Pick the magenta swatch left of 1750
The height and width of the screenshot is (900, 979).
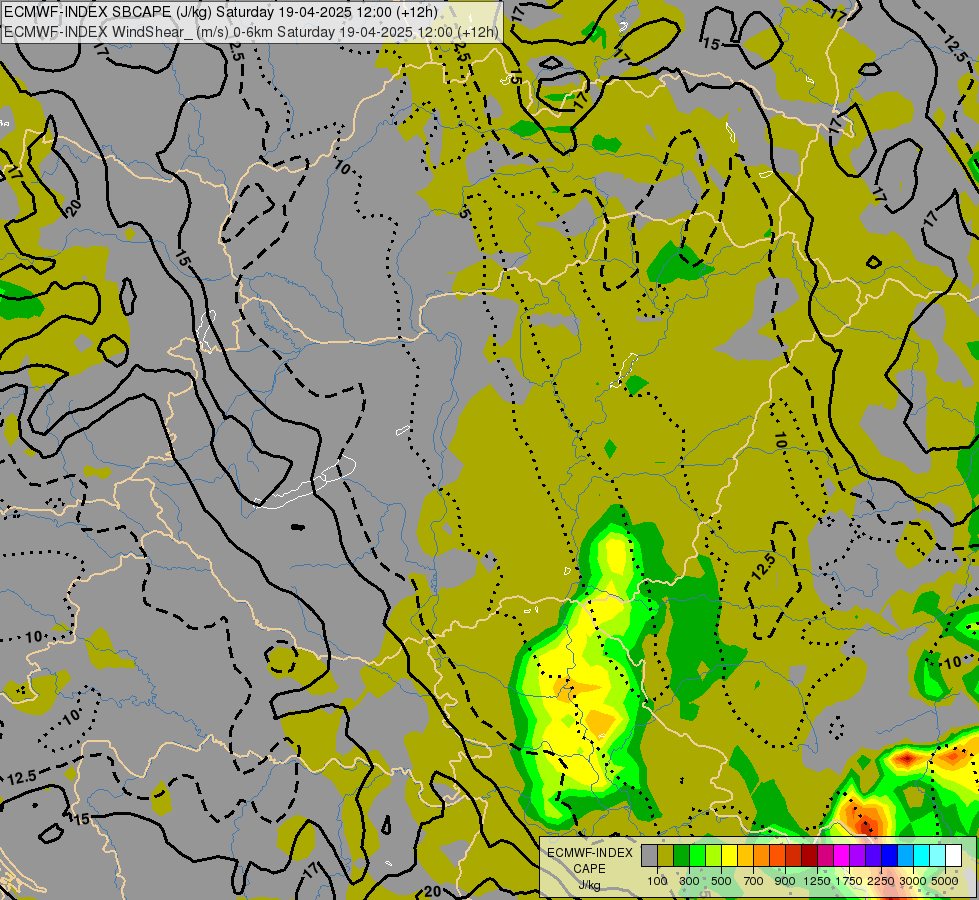pos(842,856)
